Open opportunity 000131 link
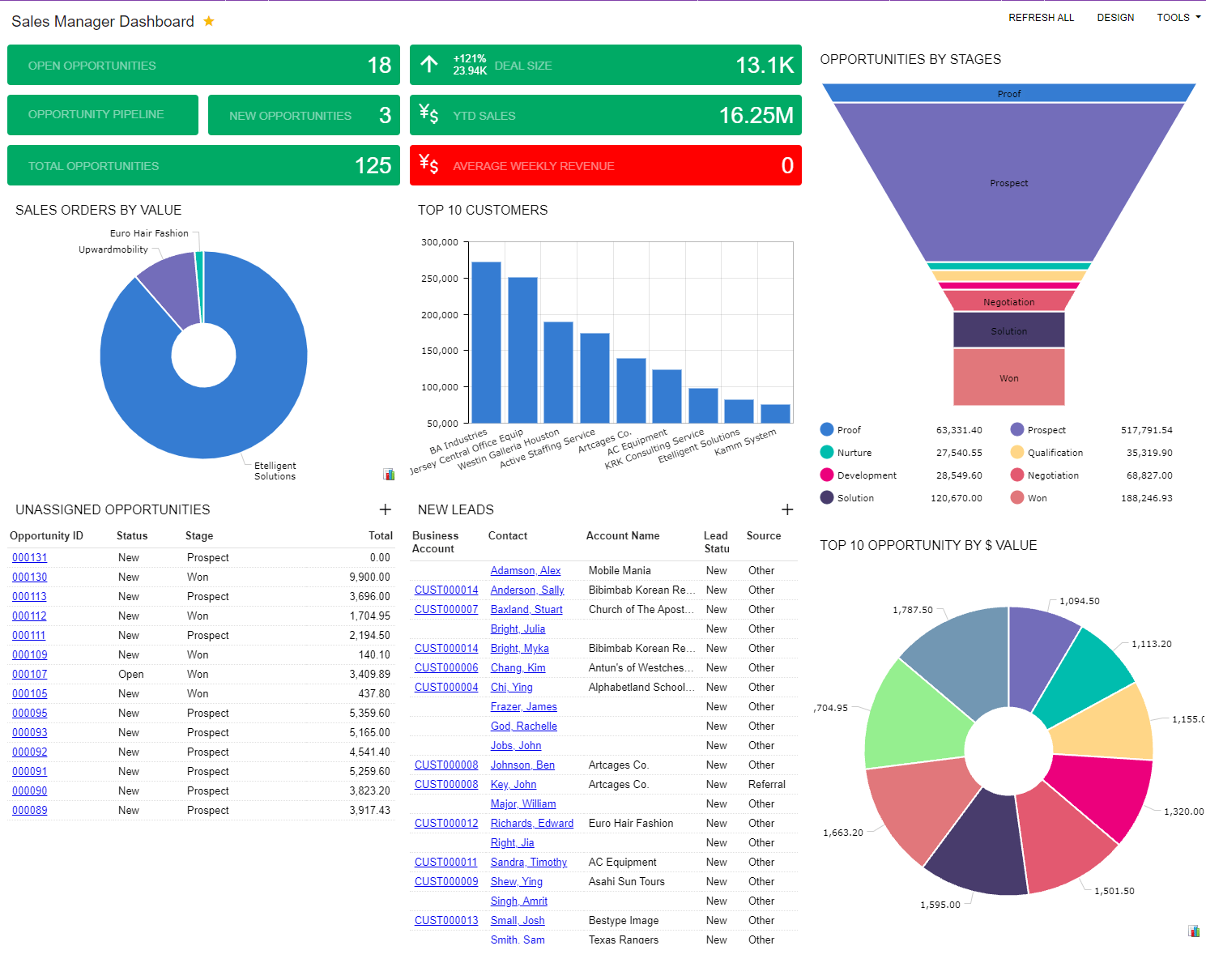Screen dimensions: 1206x980 30,558
